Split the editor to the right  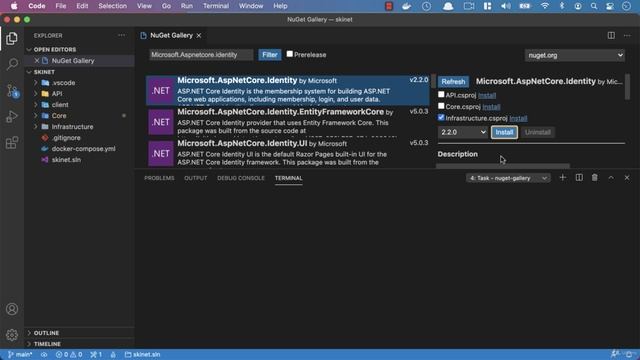pos(611,36)
